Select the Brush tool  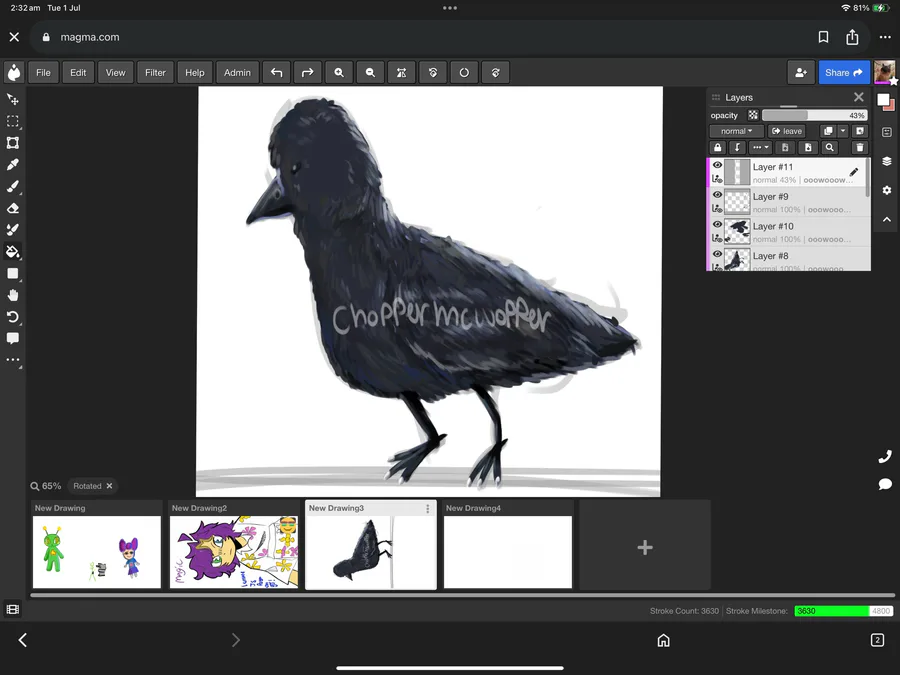click(13, 187)
